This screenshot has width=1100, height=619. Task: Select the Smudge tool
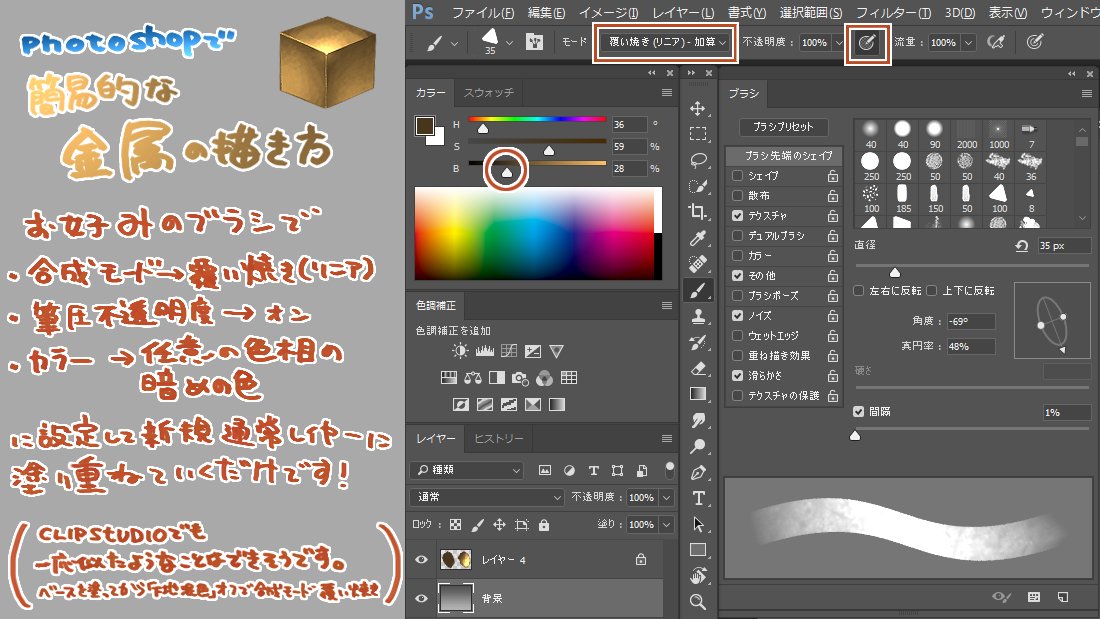point(697,420)
